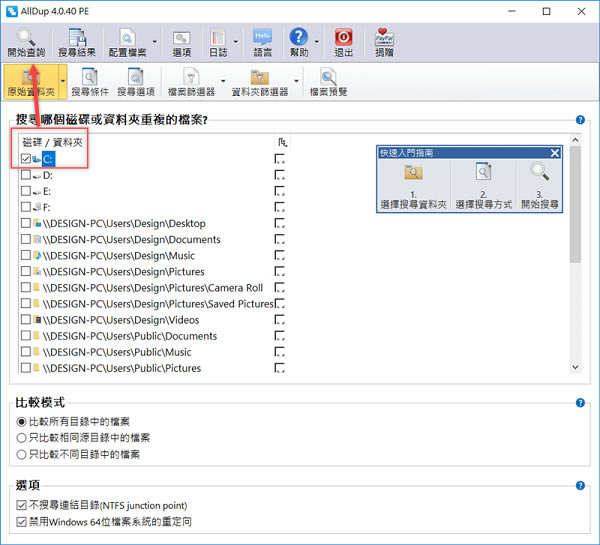The width and height of the screenshot is (600, 545).
Task: Click the 退出 exit icon
Action: pos(343,38)
